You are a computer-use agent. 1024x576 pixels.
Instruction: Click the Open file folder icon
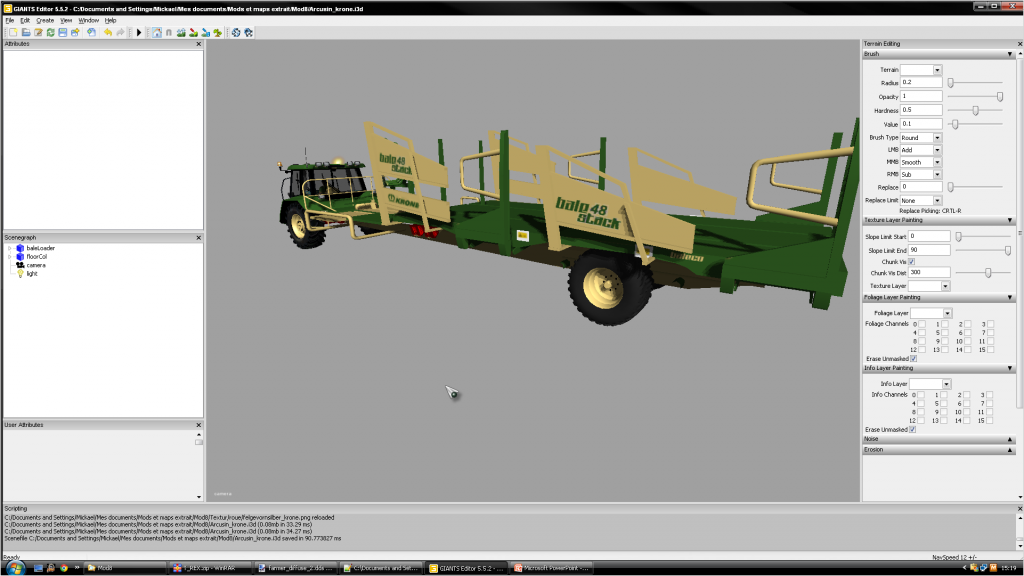coord(25,33)
